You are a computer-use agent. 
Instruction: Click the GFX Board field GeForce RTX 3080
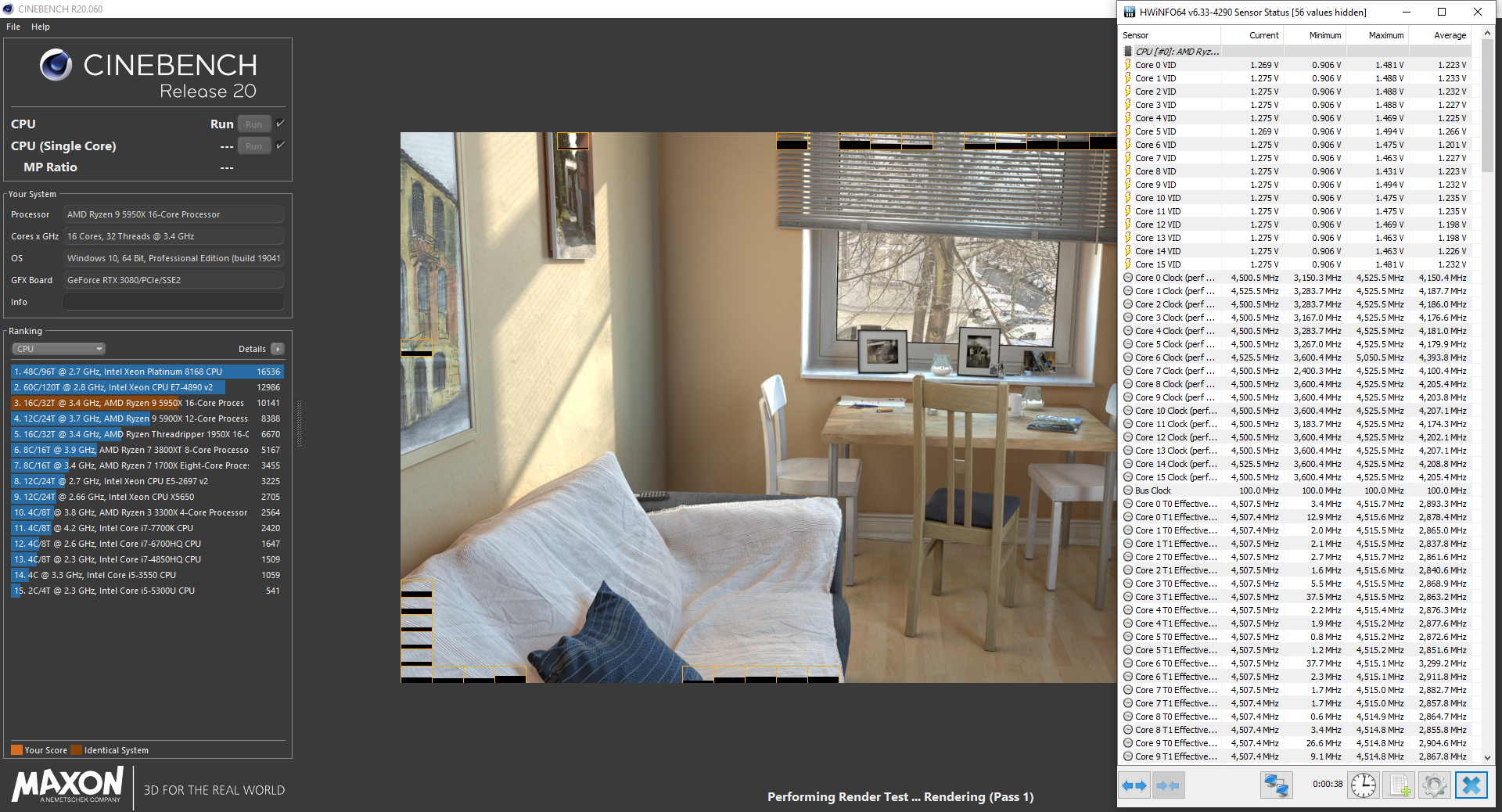[174, 280]
